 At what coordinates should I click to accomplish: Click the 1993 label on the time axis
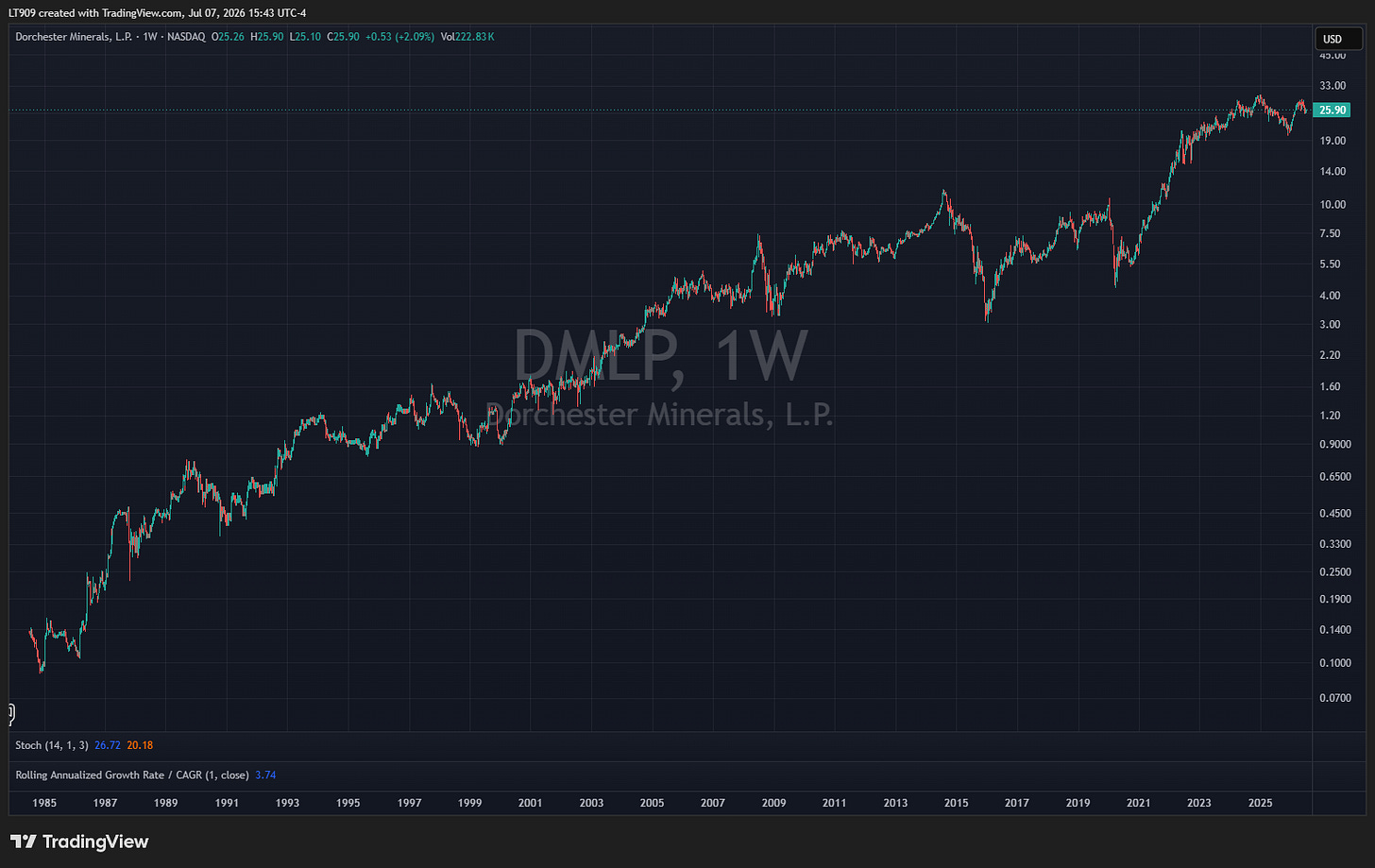[x=287, y=803]
